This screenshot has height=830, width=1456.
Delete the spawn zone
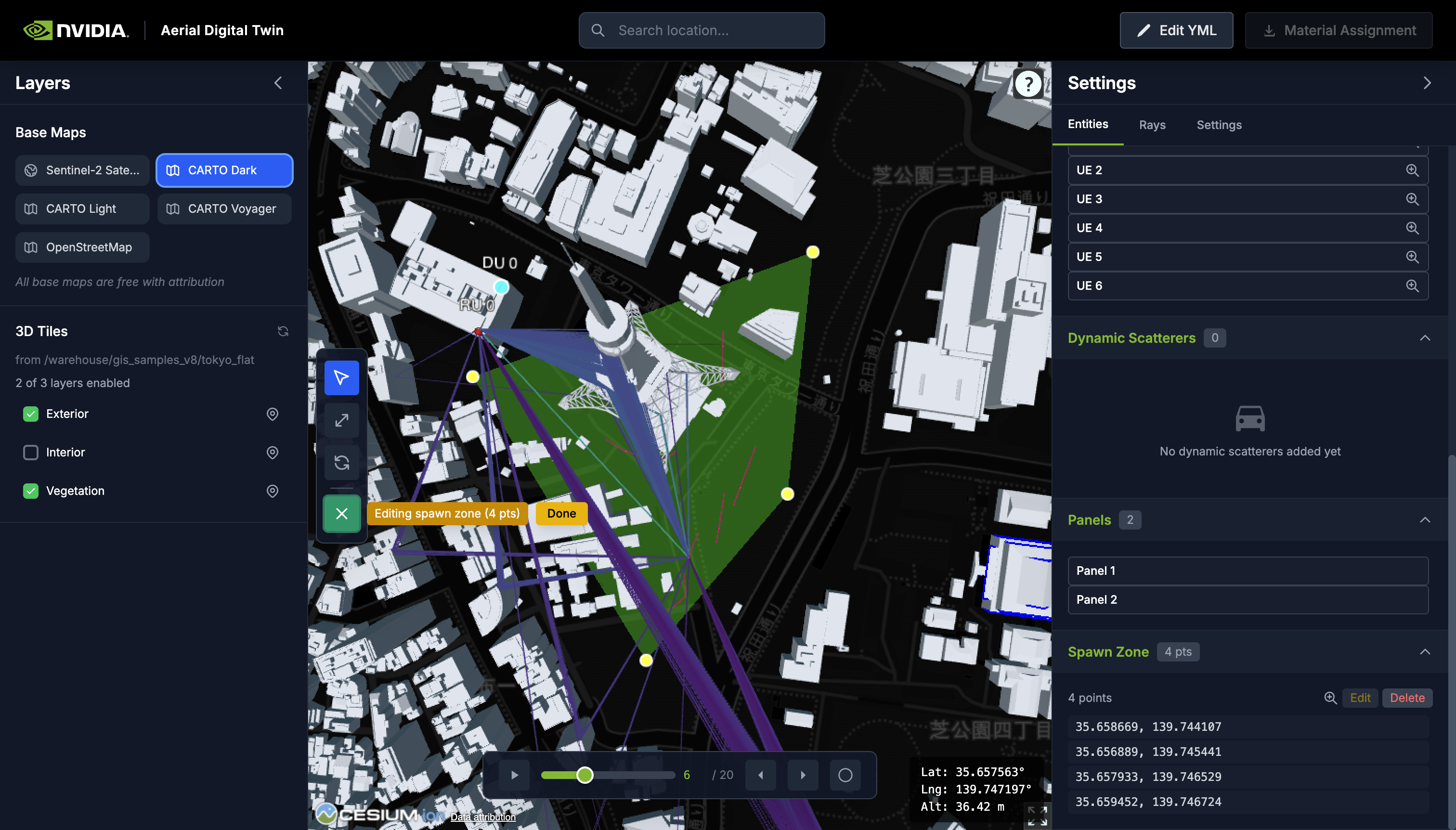[x=1407, y=698]
